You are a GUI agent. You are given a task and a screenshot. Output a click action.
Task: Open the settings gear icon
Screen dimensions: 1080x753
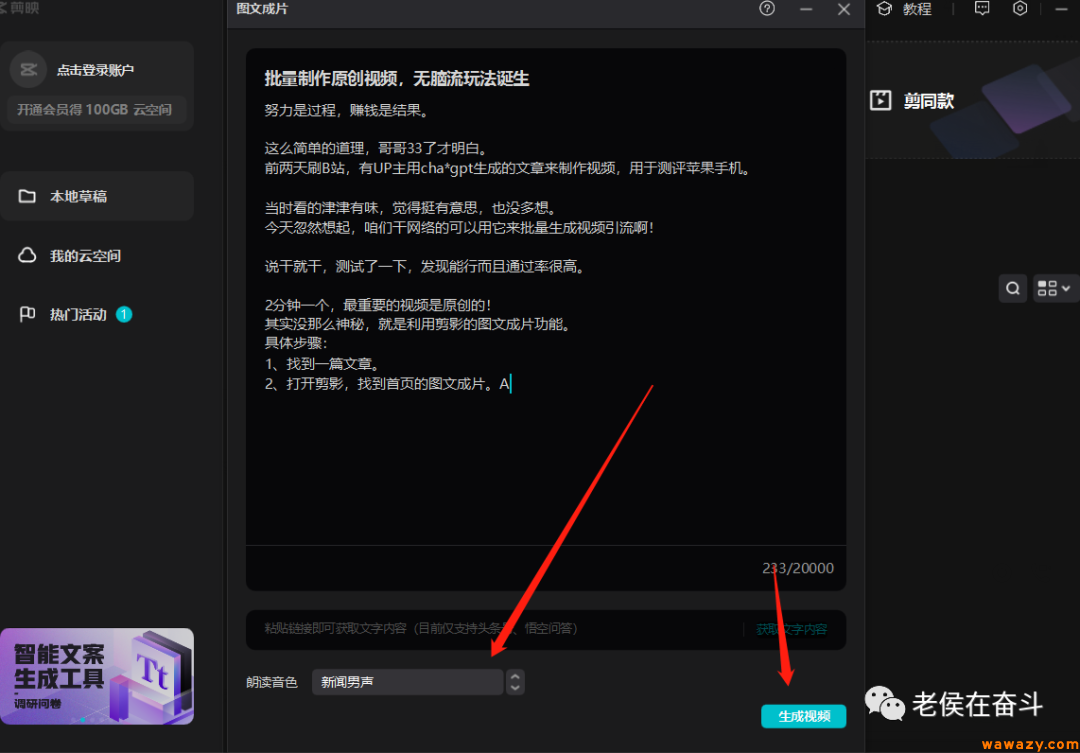tap(1020, 8)
